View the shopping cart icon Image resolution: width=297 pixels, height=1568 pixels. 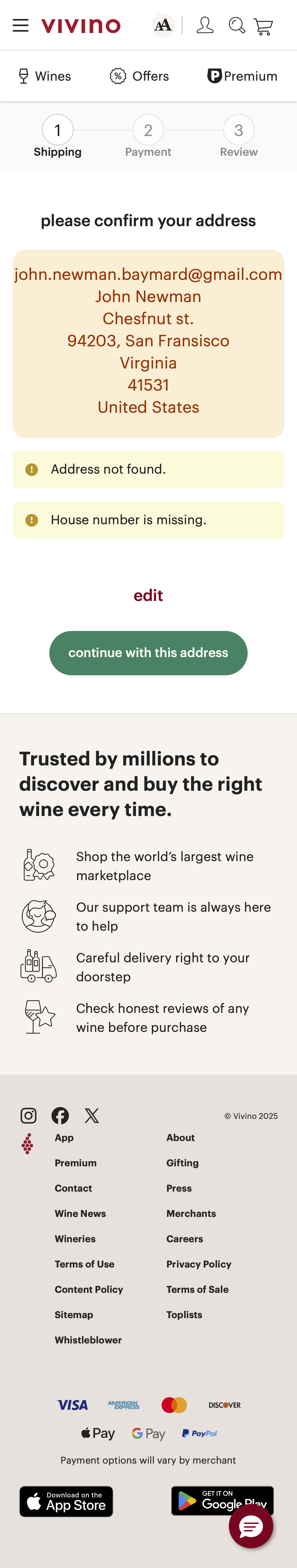(263, 26)
